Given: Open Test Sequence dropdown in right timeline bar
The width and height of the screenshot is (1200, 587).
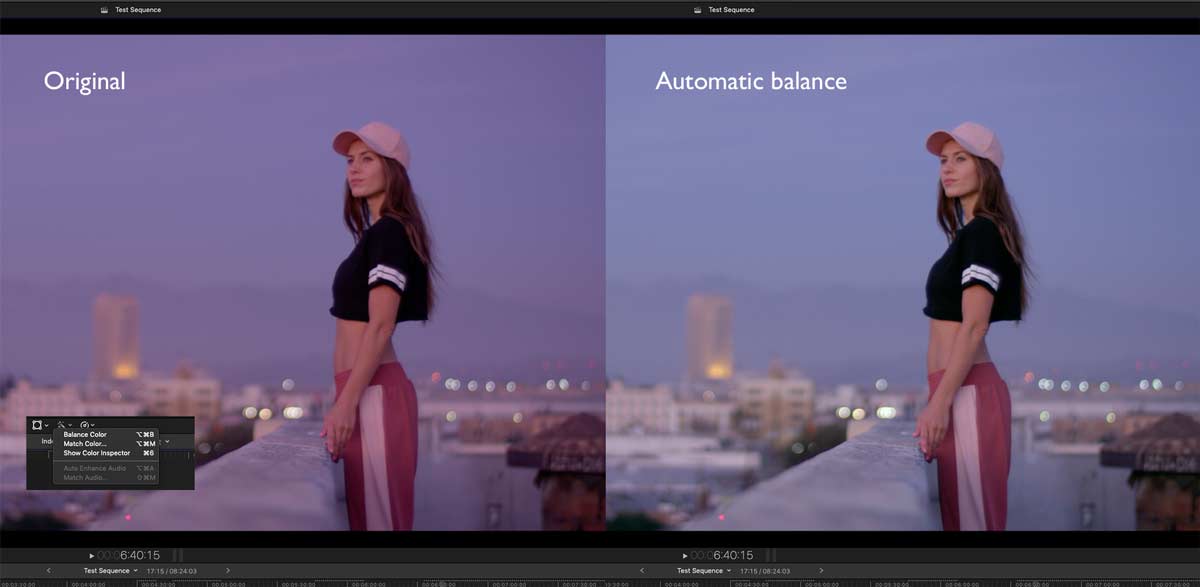Looking at the screenshot, I should pyautogui.click(x=704, y=571).
